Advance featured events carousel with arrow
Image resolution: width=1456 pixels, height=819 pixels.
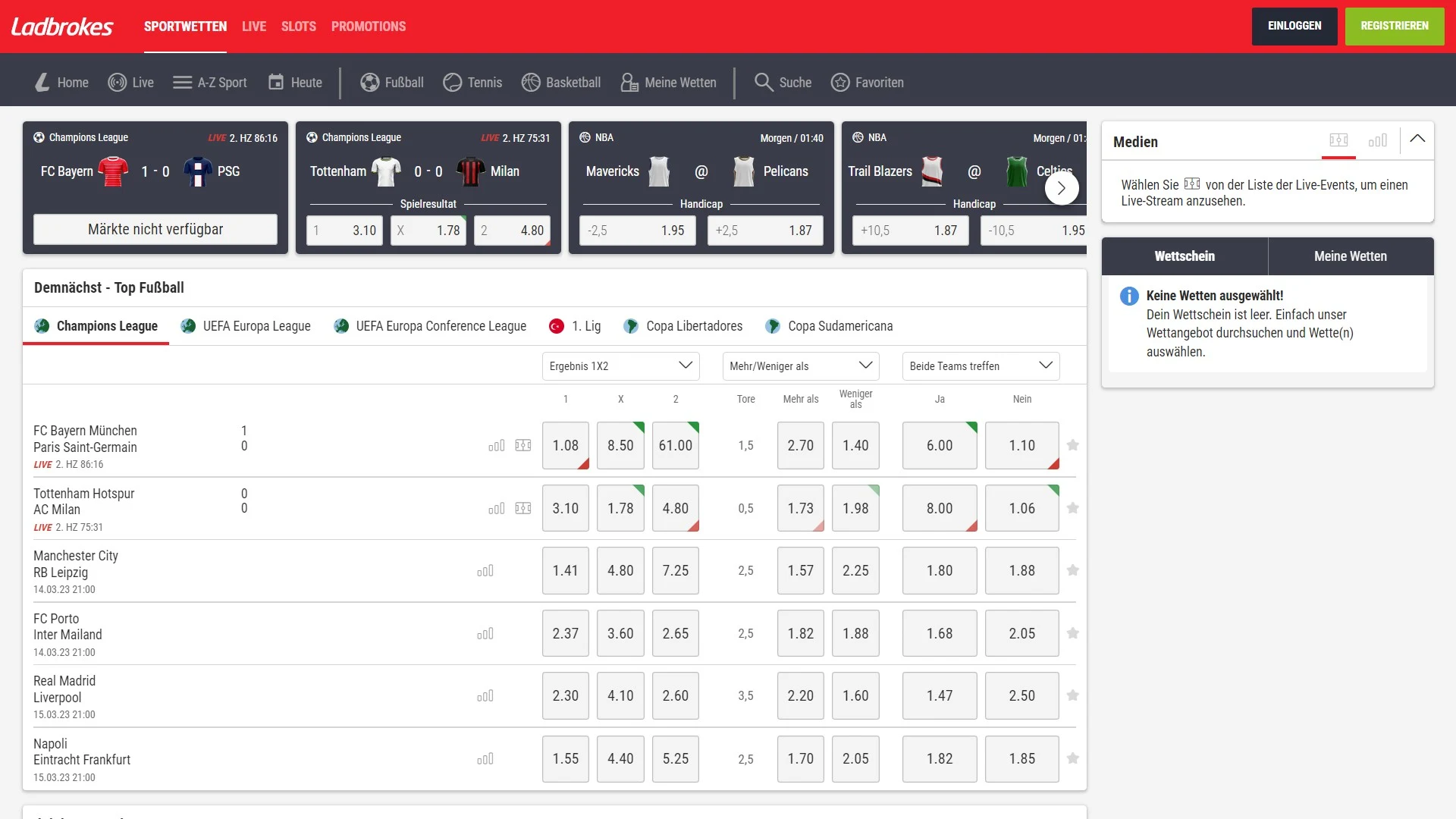(x=1062, y=188)
